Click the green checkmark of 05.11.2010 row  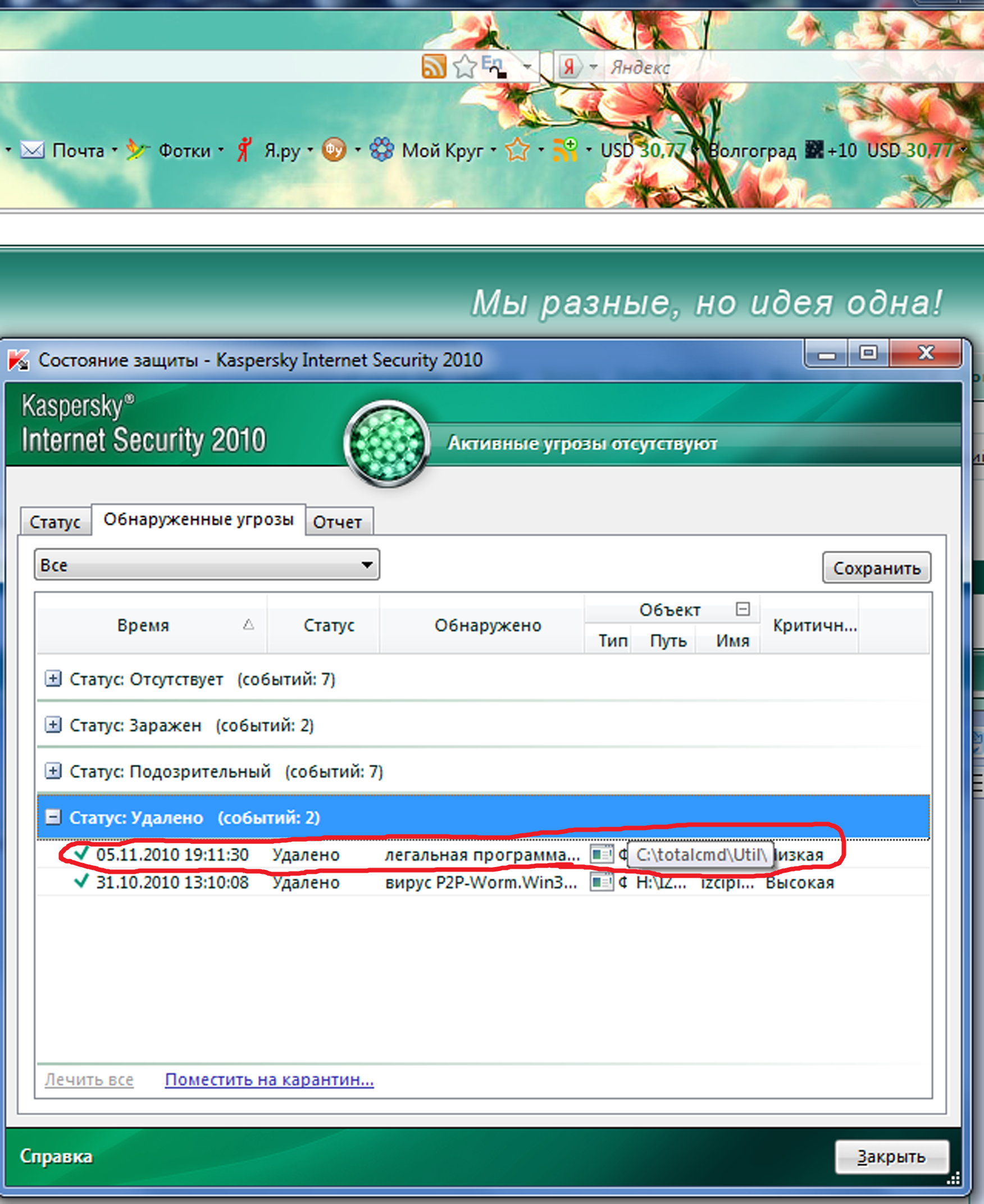click(82, 852)
